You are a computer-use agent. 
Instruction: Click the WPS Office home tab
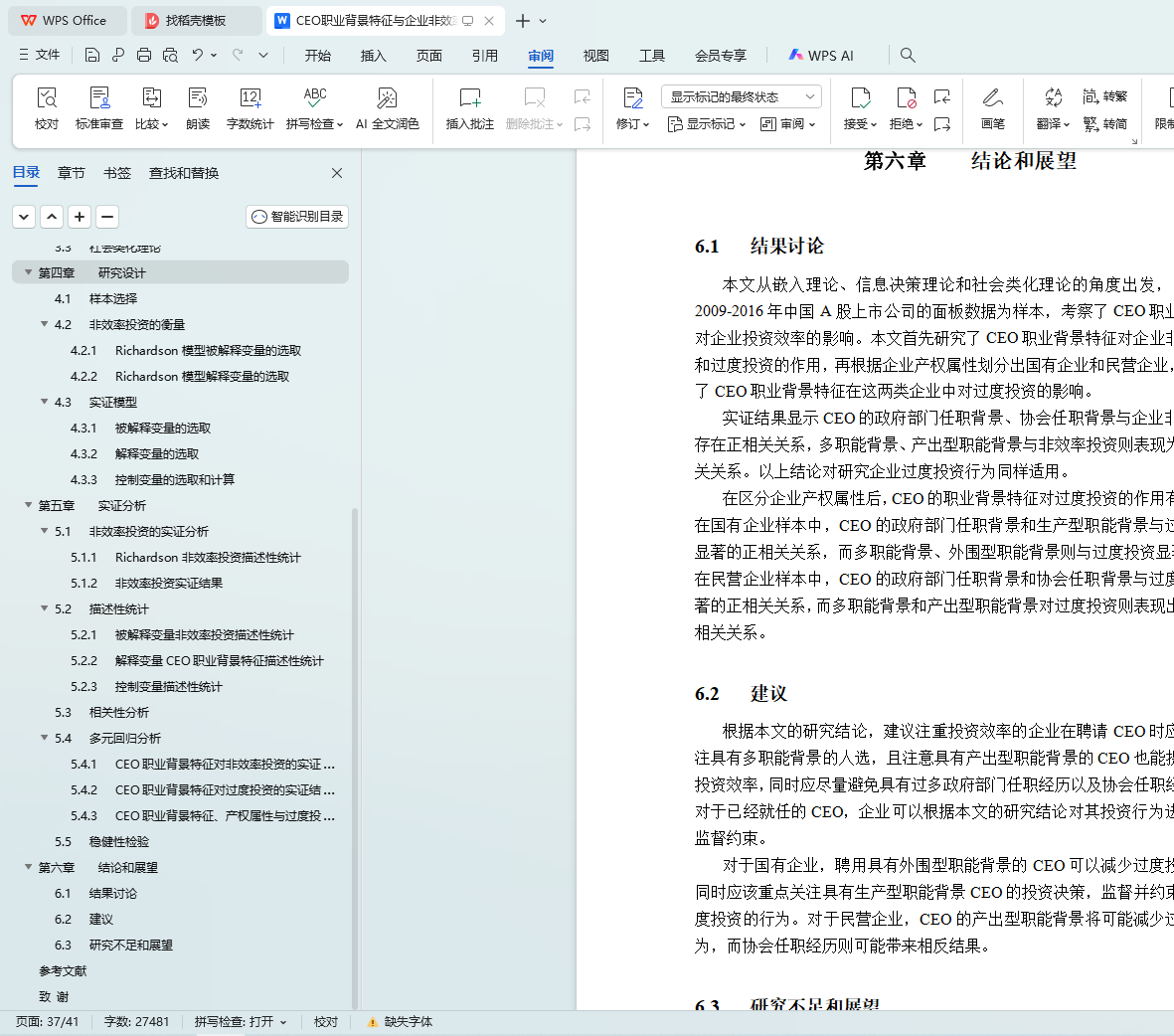click(x=66, y=21)
